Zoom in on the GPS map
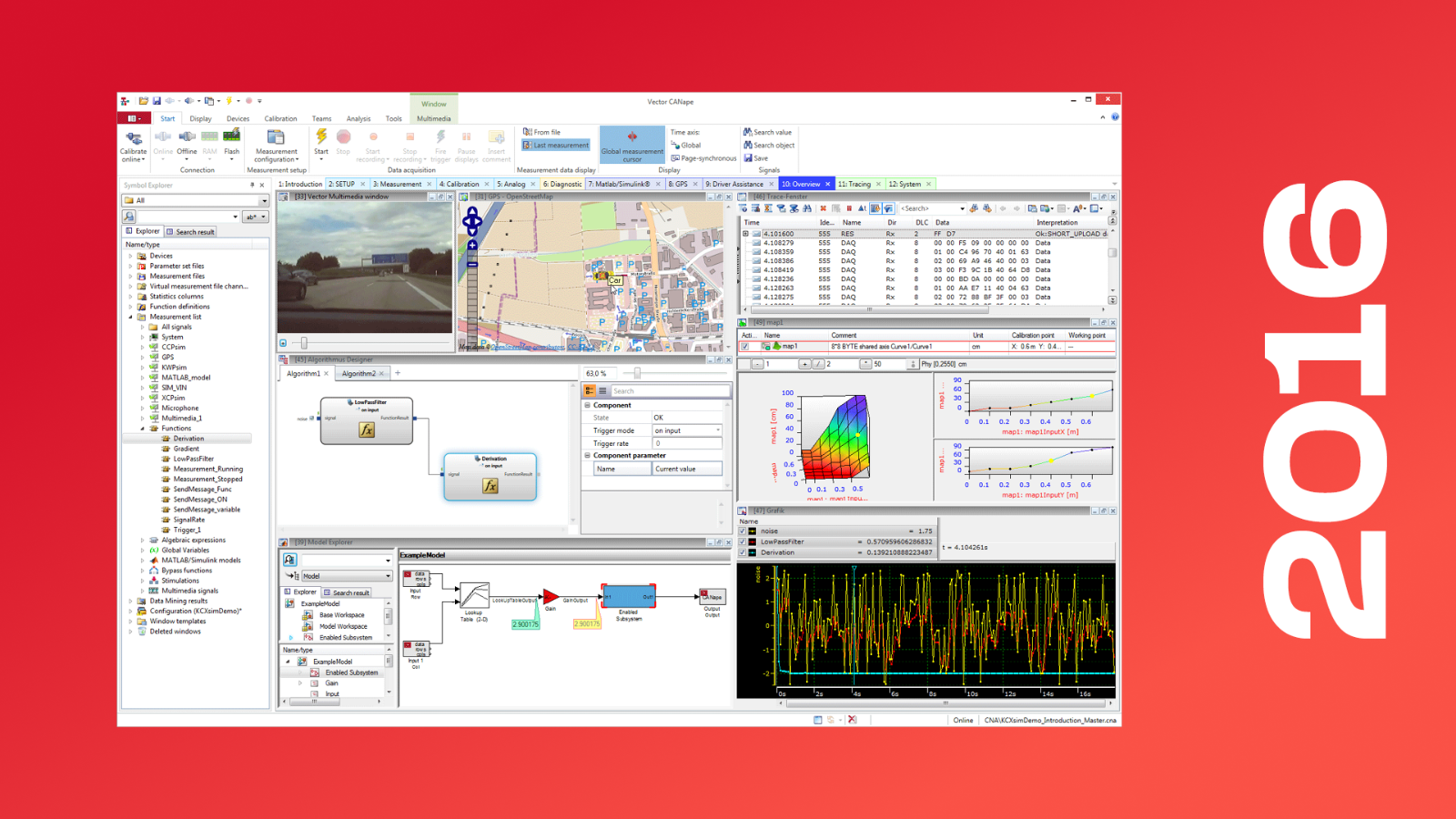The height and width of the screenshot is (819, 1456). [472, 245]
